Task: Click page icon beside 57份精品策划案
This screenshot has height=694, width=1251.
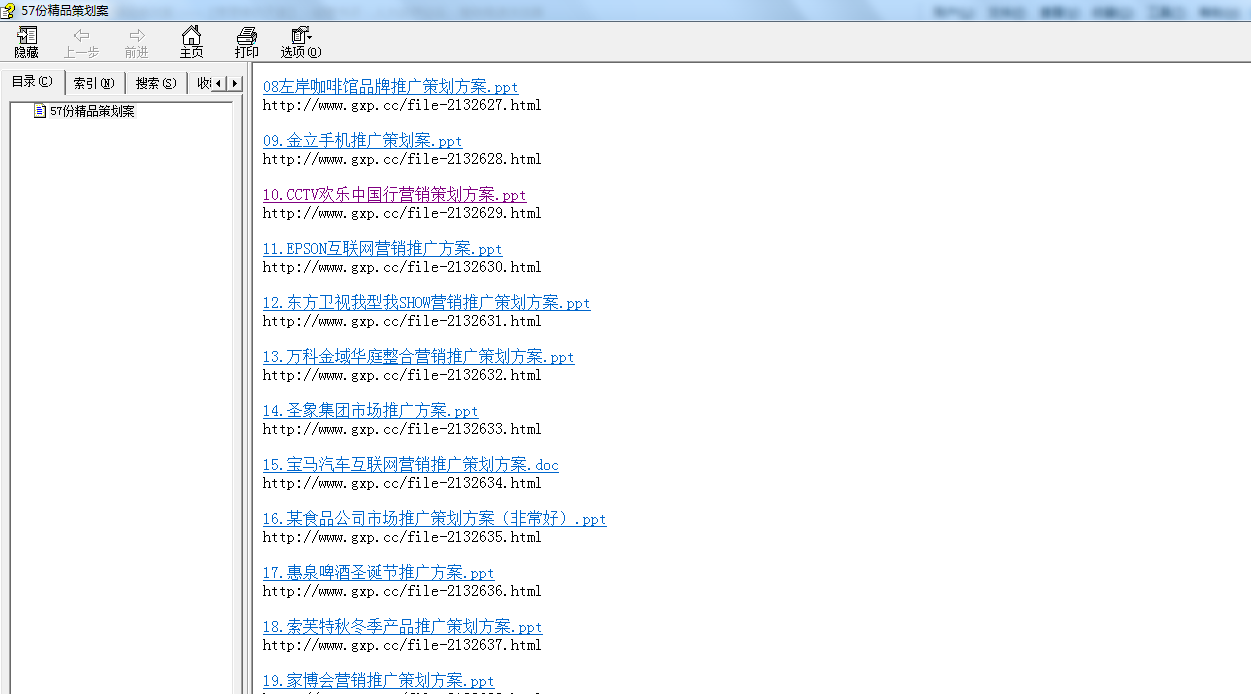Action: pyautogui.click(x=40, y=111)
